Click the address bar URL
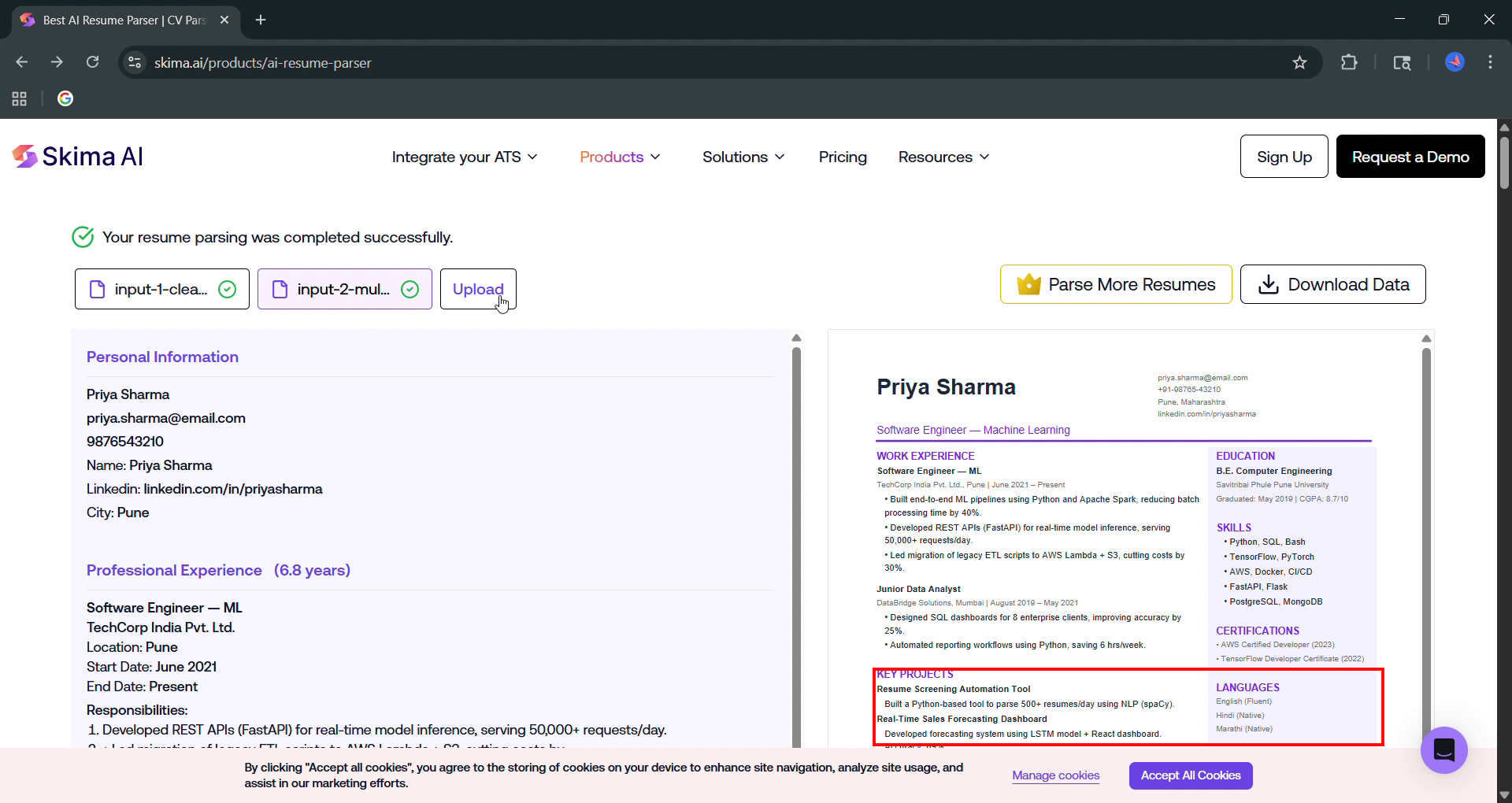The width and height of the screenshot is (1512, 803). coord(262,62)
